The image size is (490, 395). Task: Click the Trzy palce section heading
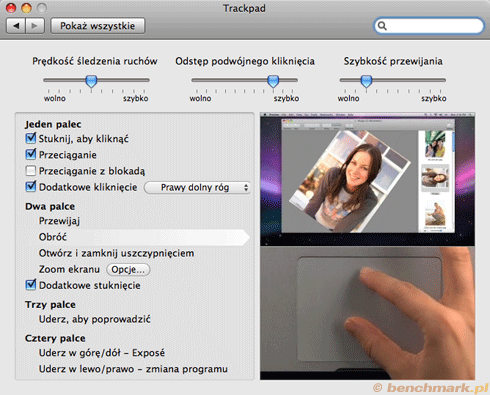point(50,305)
